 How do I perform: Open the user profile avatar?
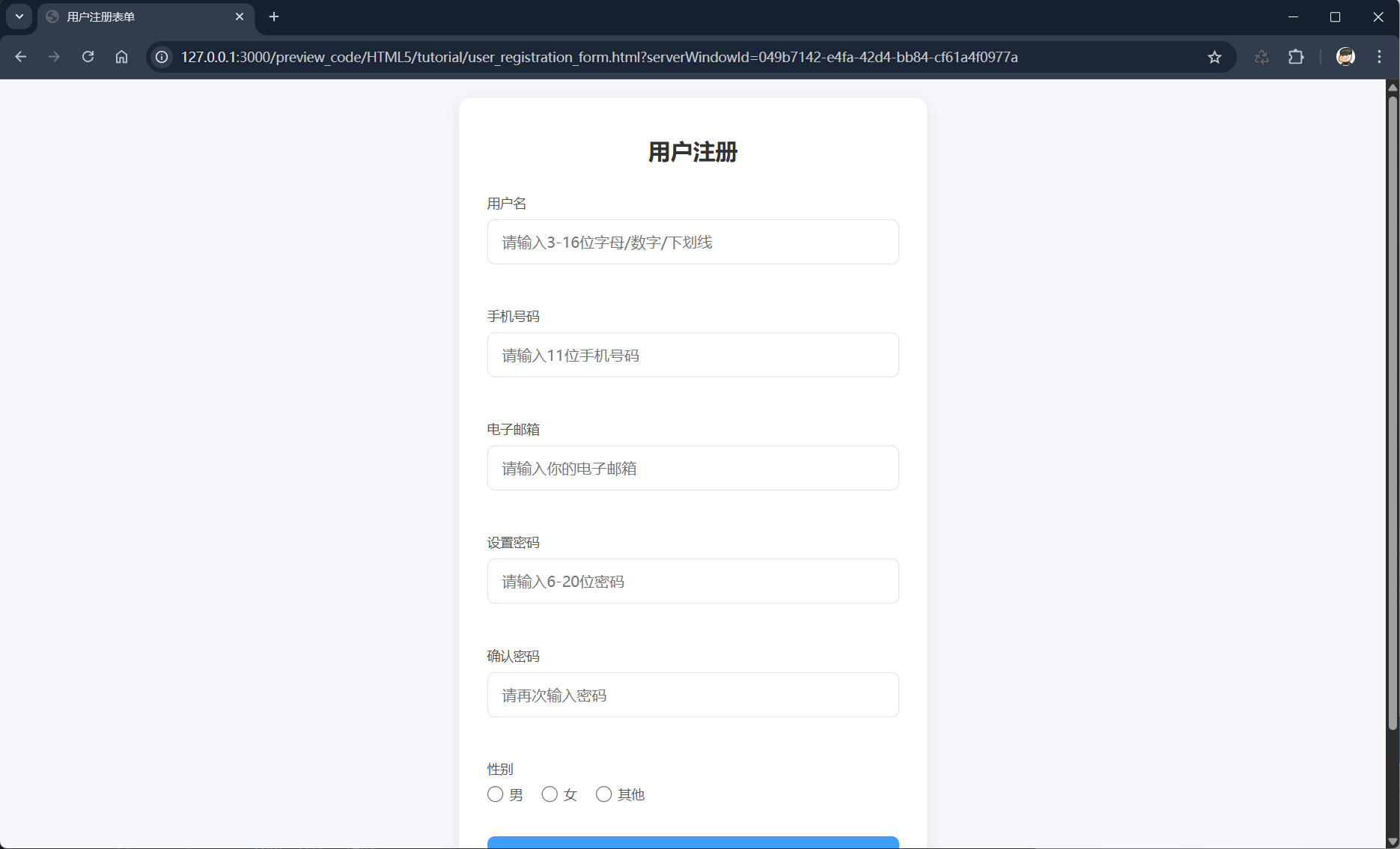tap(1345, 57)
